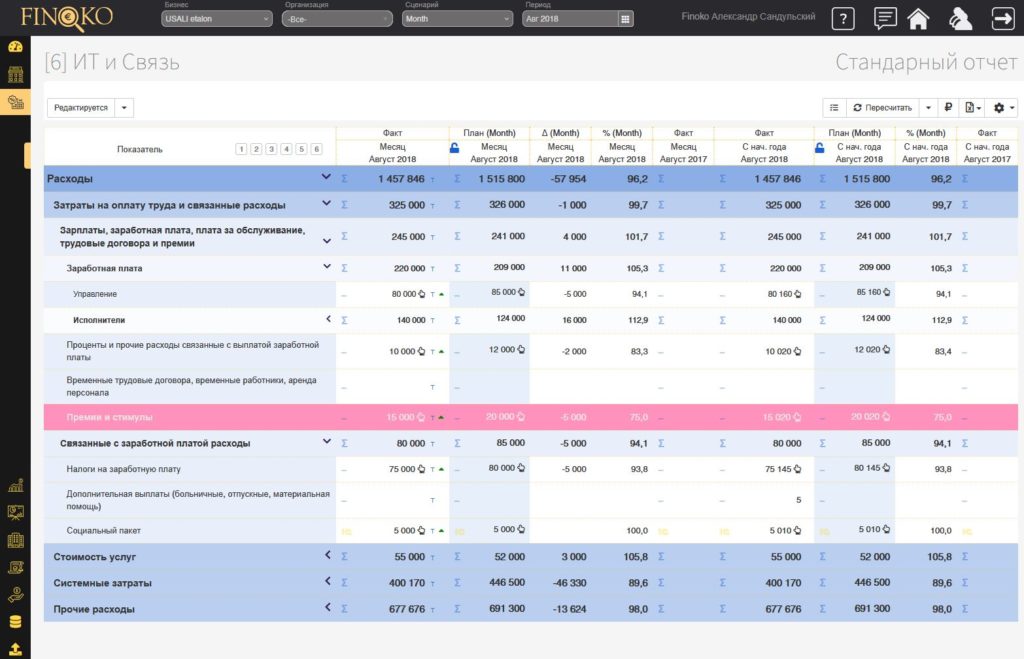Image resolution: width=1024 pixels, height=659 pixels.
Task: Toggle the list view icon in toolbar
Action: (x=834, y=107)
